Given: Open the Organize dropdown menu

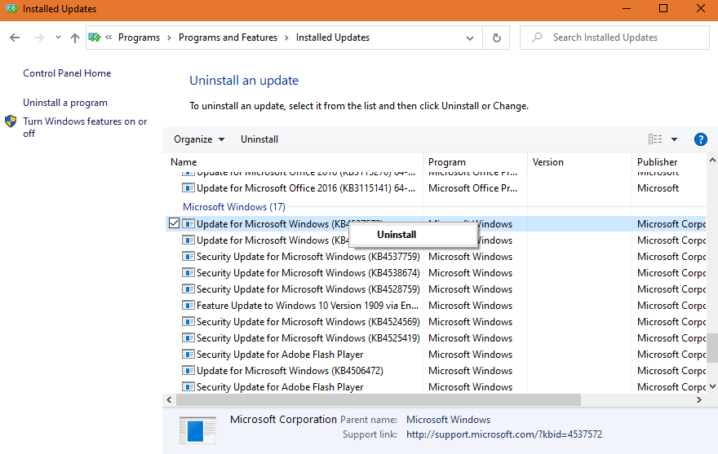Looking at the screenshot, I should [199, 139].
